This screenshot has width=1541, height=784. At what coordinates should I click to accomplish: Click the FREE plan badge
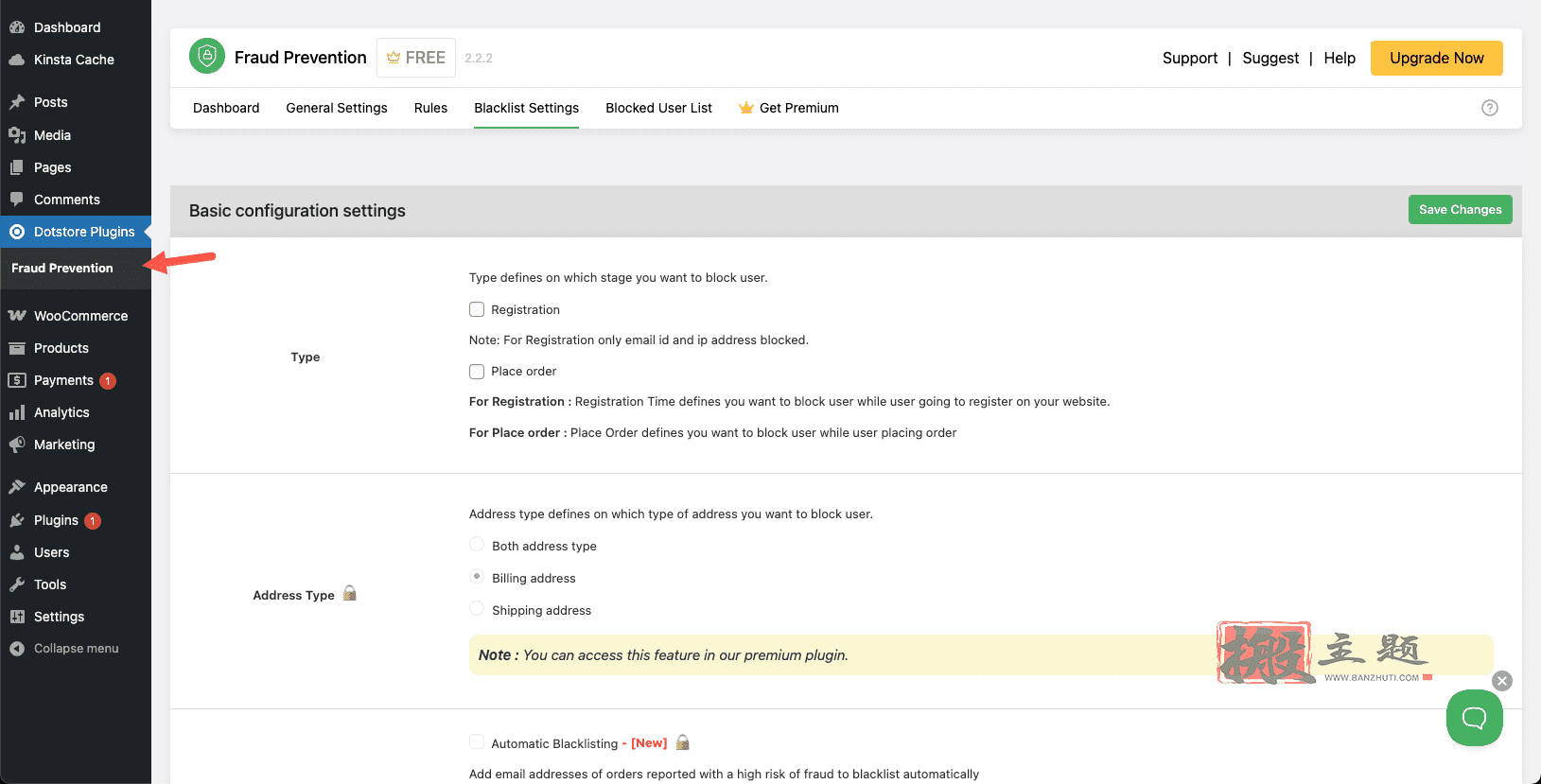point(416,58)
